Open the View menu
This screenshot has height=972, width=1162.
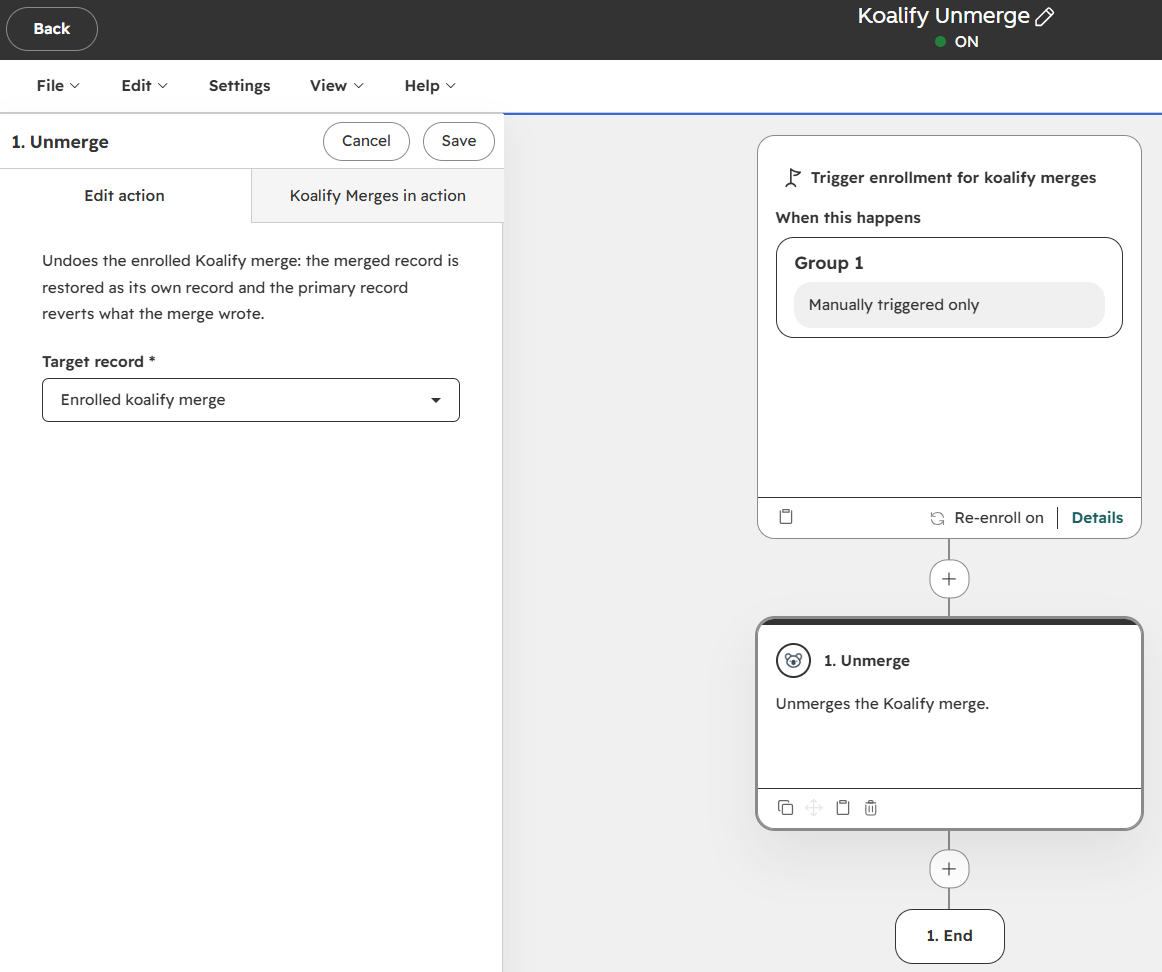coord(336,86)
